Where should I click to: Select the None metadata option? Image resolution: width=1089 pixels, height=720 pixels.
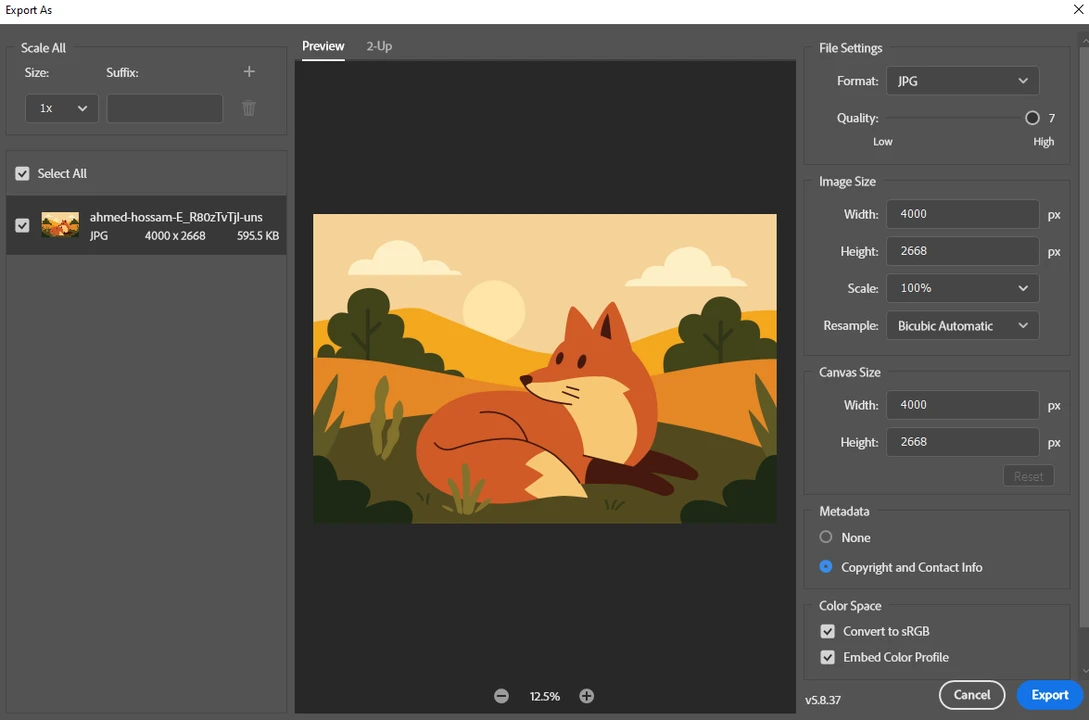(826, 537)
